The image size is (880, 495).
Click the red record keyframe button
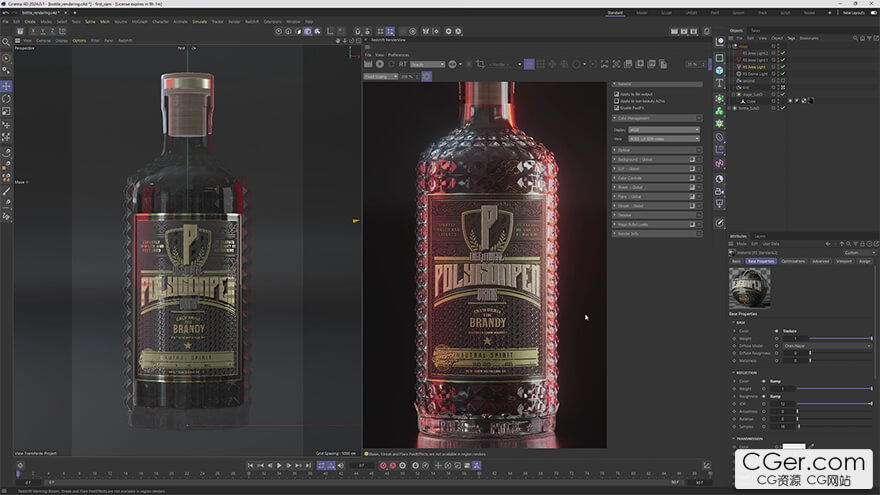pos(383,465)
